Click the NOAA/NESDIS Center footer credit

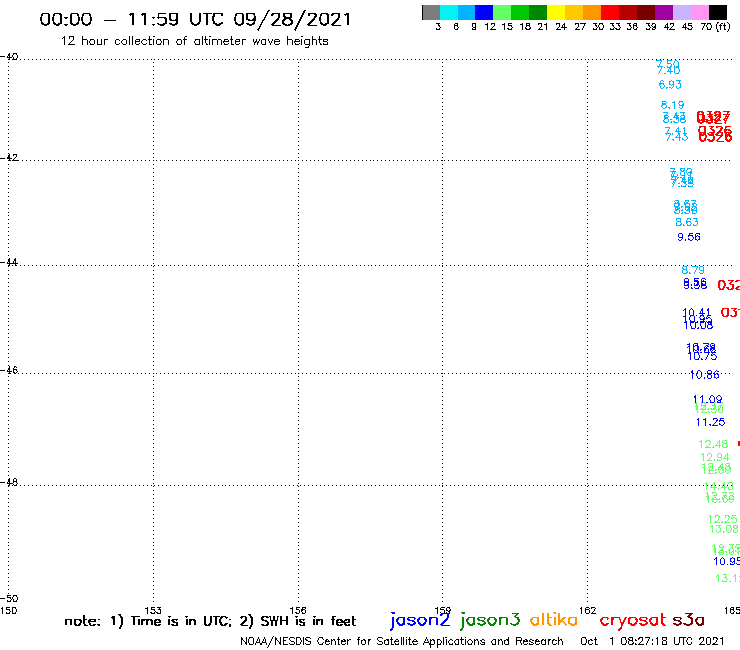pyautogui.click(x=402, y=641)
